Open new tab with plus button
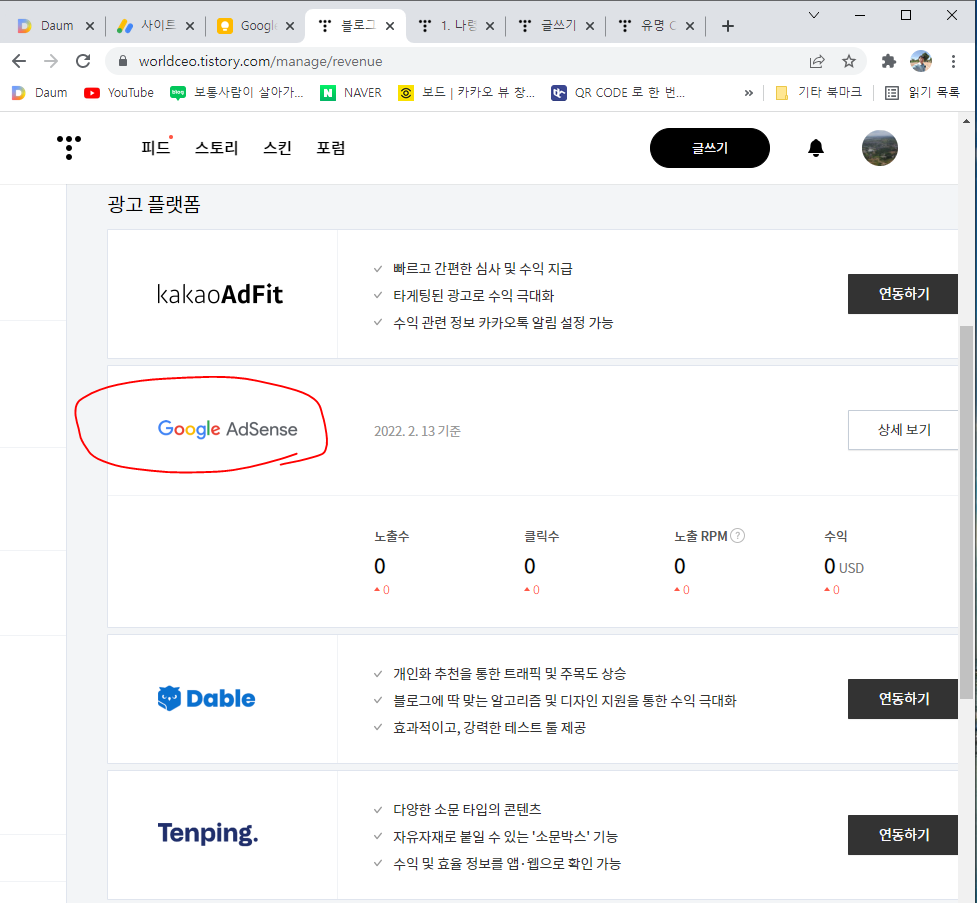The width and height of the screenshot is (977, 903). point(728,26)
